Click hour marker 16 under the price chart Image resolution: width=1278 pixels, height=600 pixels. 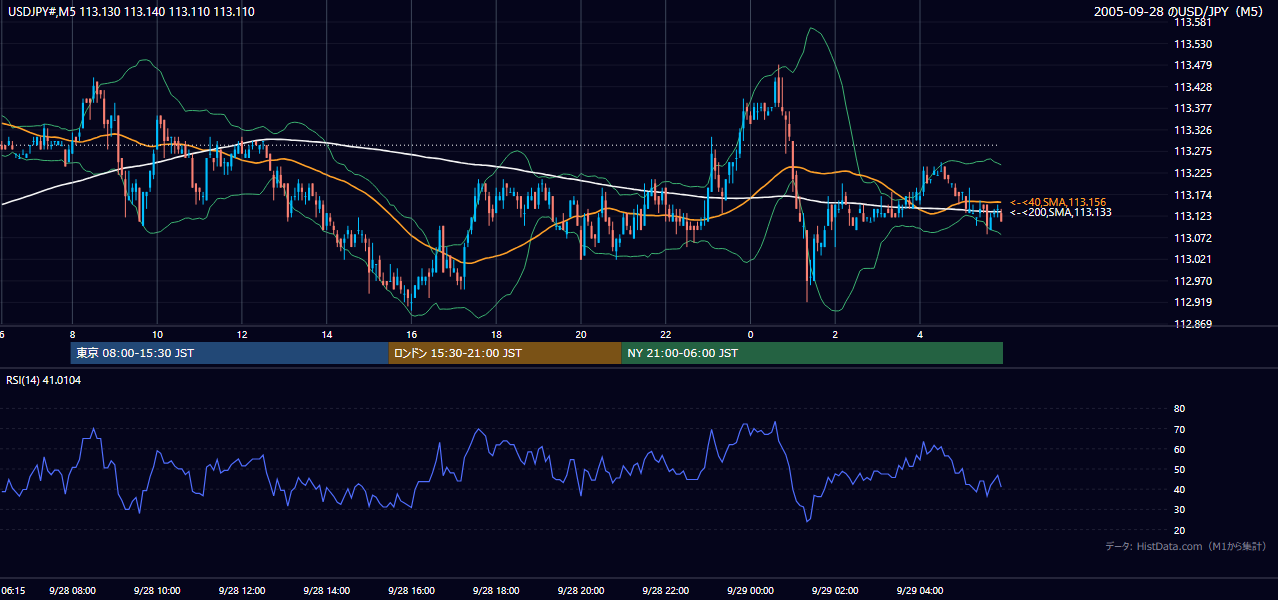(411, 334)
